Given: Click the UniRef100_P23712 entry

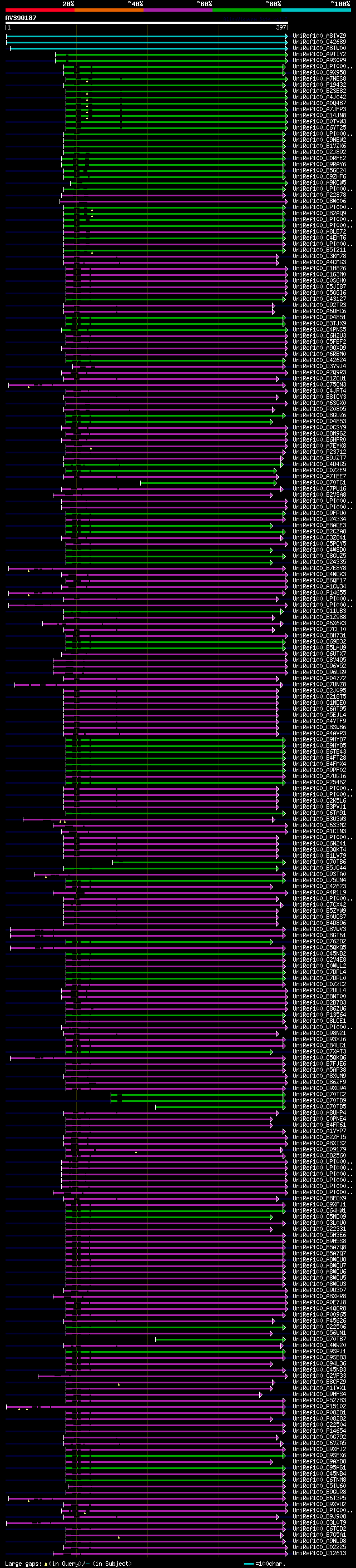Looking at the screenshot, I should pyautogui.click(x=319, y=452).
